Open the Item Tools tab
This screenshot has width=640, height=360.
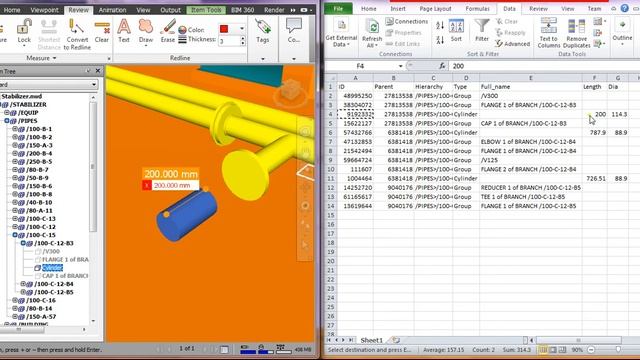click(206, 9)
